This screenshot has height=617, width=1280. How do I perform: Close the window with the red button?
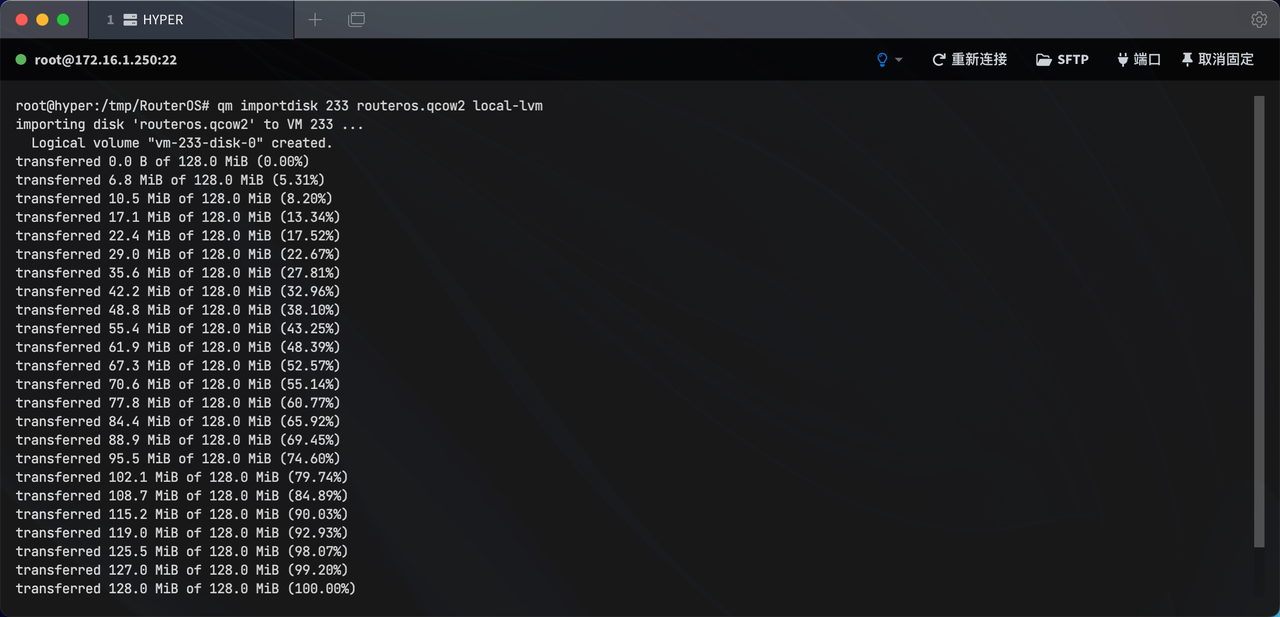coord(20,19)
